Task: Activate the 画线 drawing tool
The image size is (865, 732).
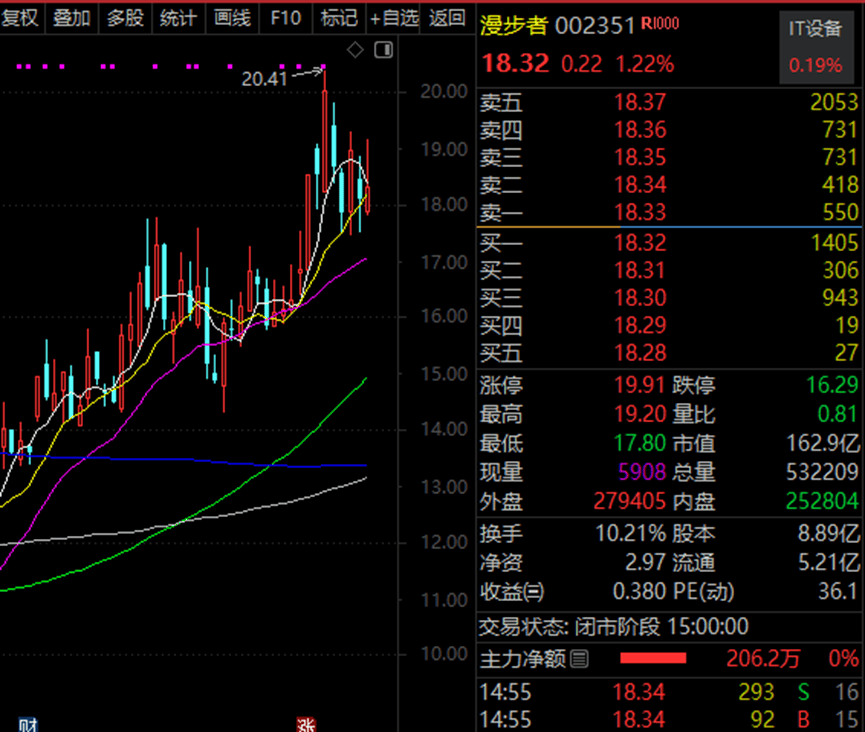Action: coord(232,18)
